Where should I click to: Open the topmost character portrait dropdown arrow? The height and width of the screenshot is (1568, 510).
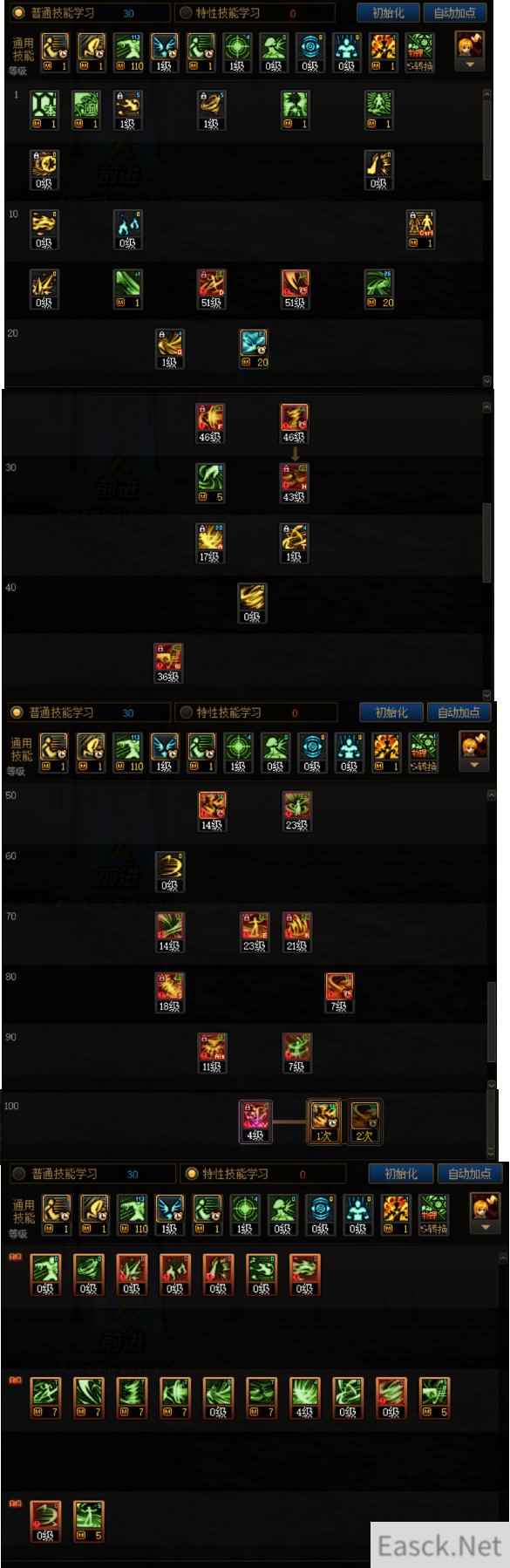tap(471, 65)
